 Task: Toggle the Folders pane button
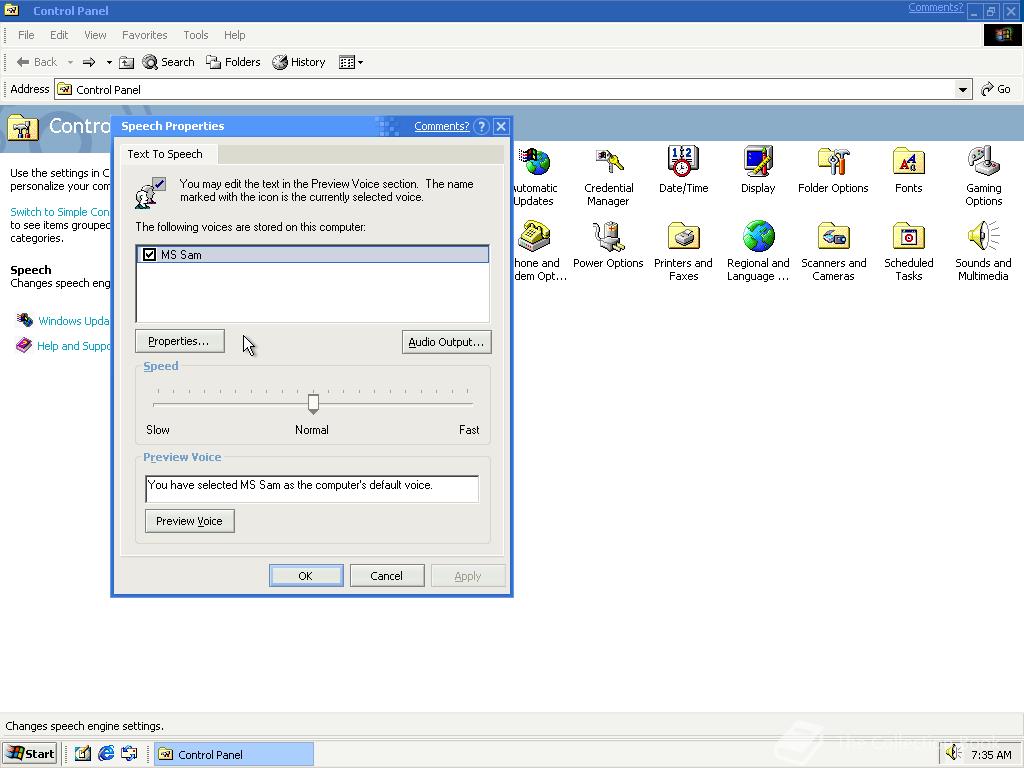[233, 62]
